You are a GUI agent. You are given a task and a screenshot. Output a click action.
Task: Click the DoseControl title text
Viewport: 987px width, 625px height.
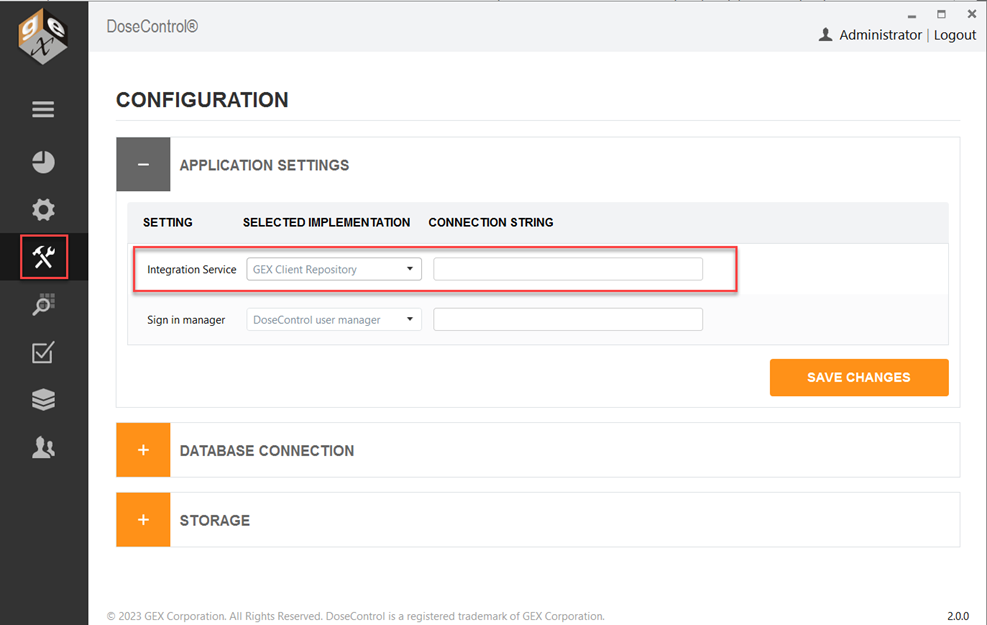tap(152, 26)
